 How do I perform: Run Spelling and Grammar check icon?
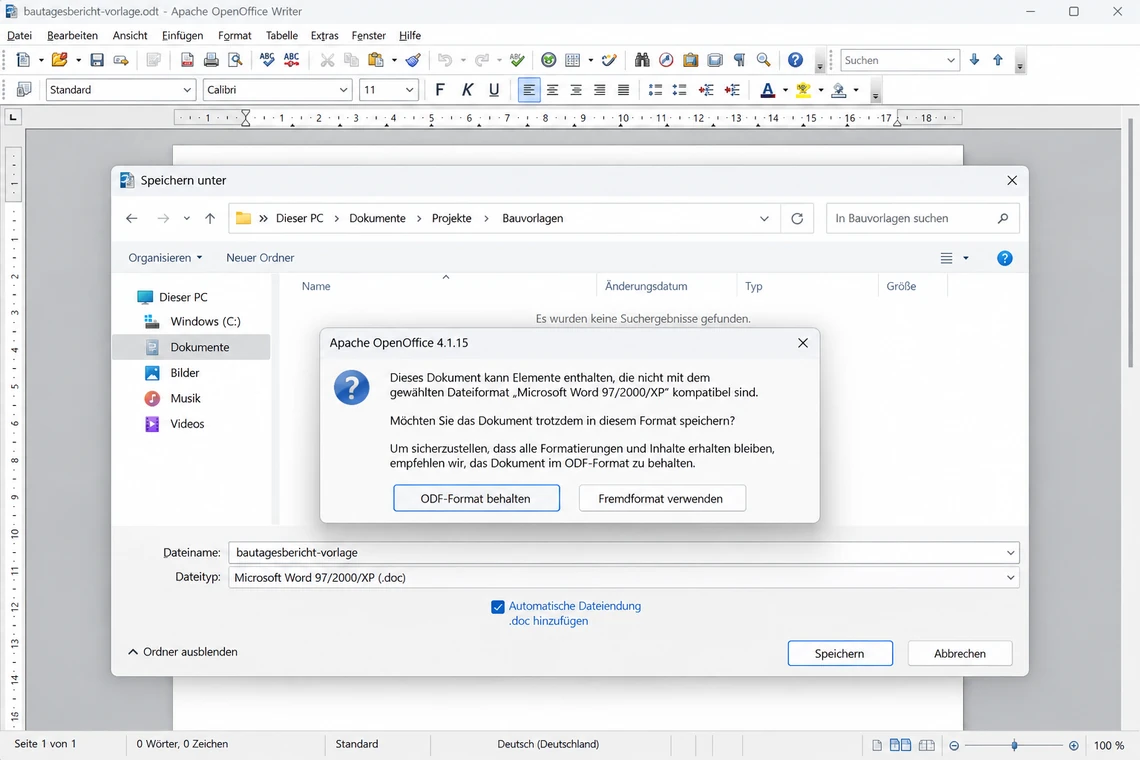[x=267, y=60]
